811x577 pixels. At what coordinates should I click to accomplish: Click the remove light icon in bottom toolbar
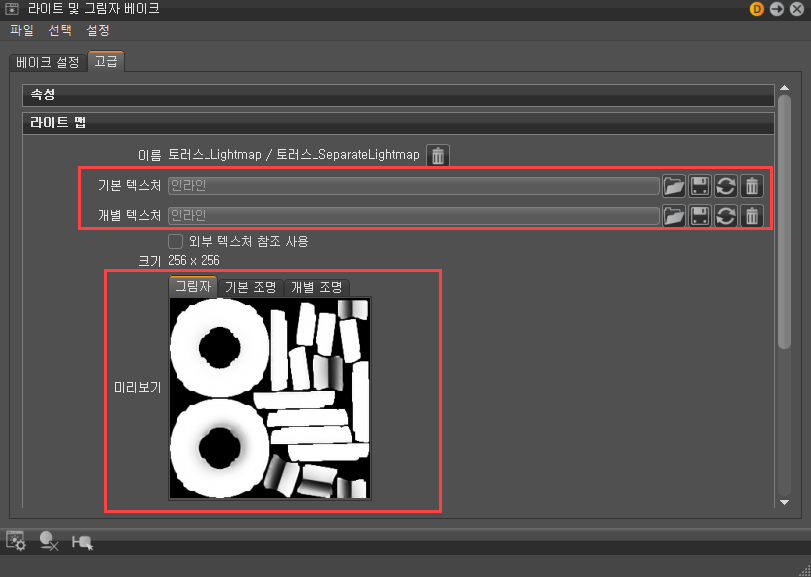[48, 541]
